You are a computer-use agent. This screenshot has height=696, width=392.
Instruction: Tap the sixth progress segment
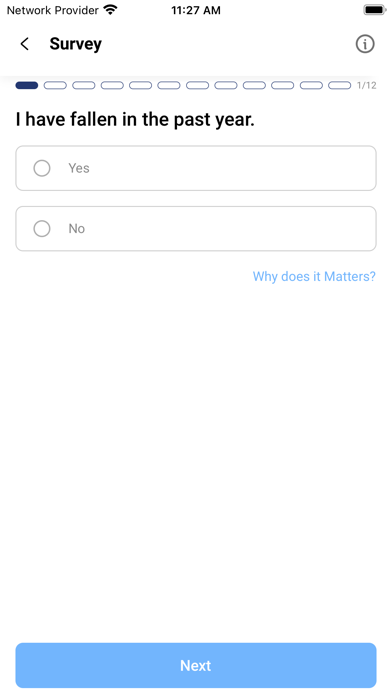[x=169, y=85]
